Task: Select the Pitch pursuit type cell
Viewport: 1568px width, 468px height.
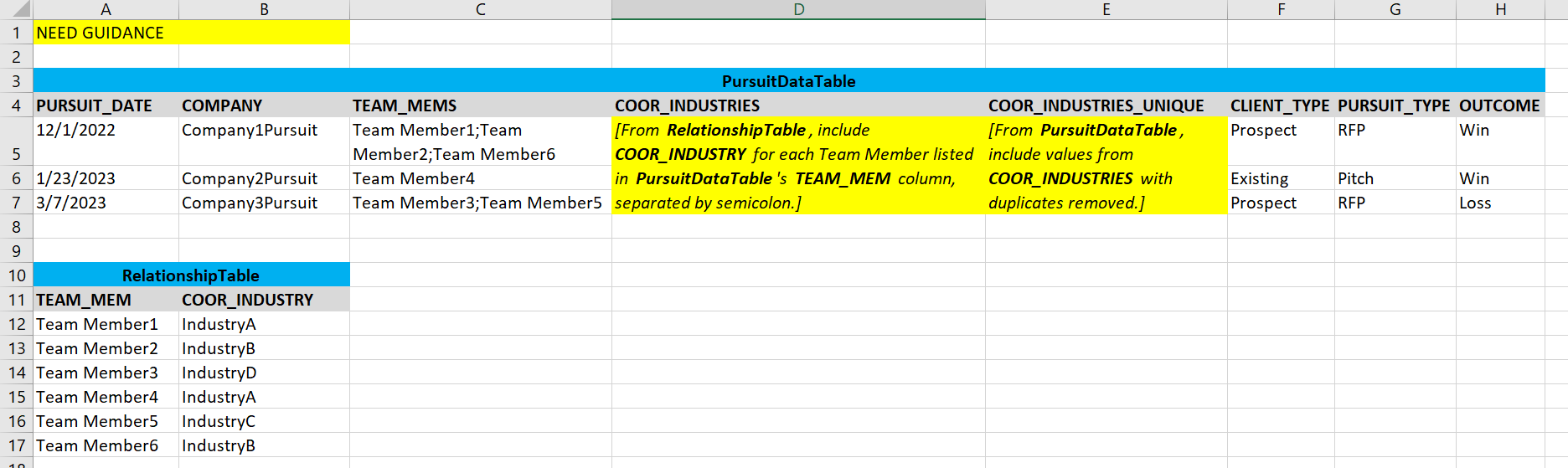Action: (x=1395, y=178)
